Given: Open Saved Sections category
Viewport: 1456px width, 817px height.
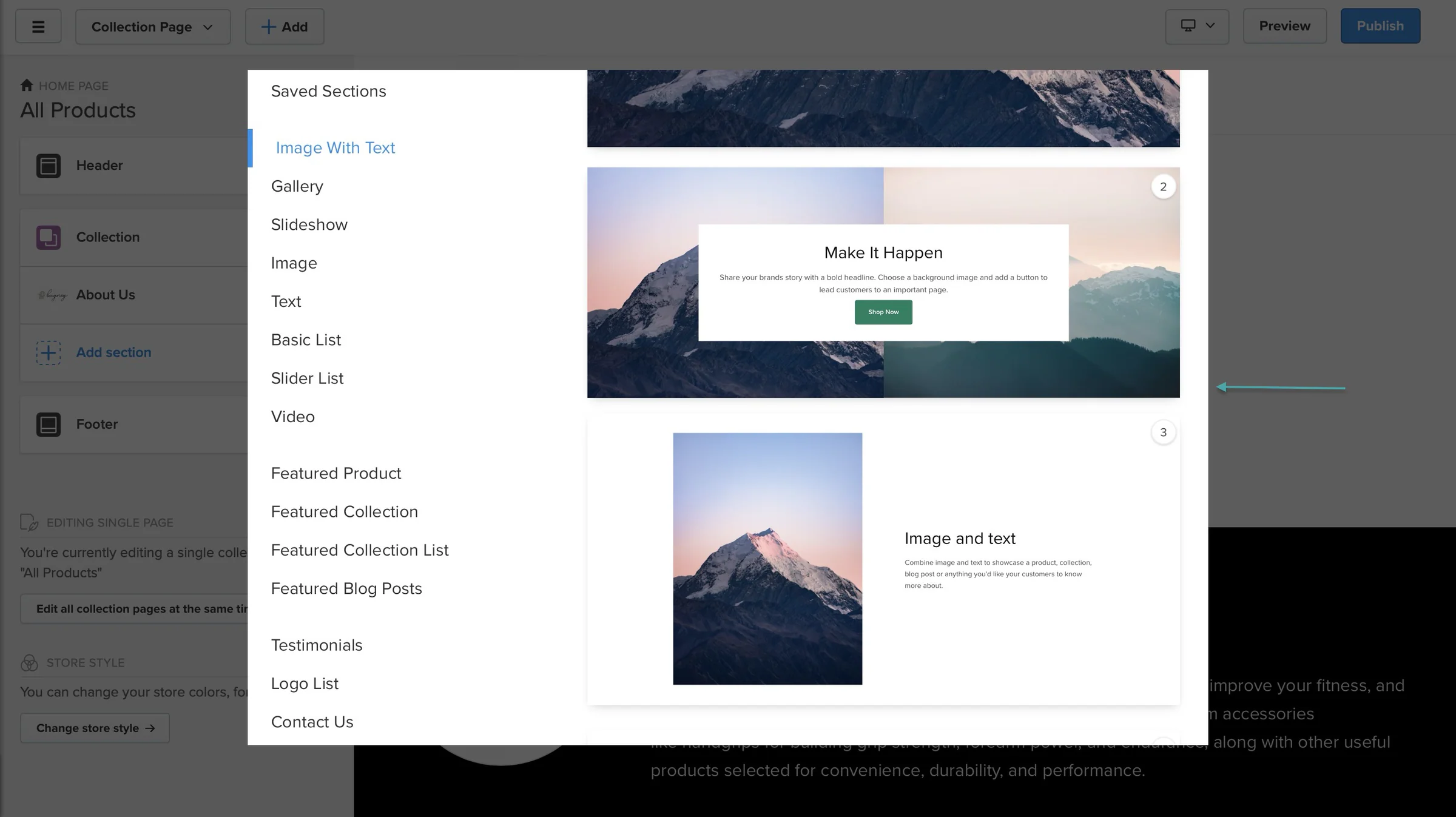Looking at the screenshot, I should click(328, 91).
